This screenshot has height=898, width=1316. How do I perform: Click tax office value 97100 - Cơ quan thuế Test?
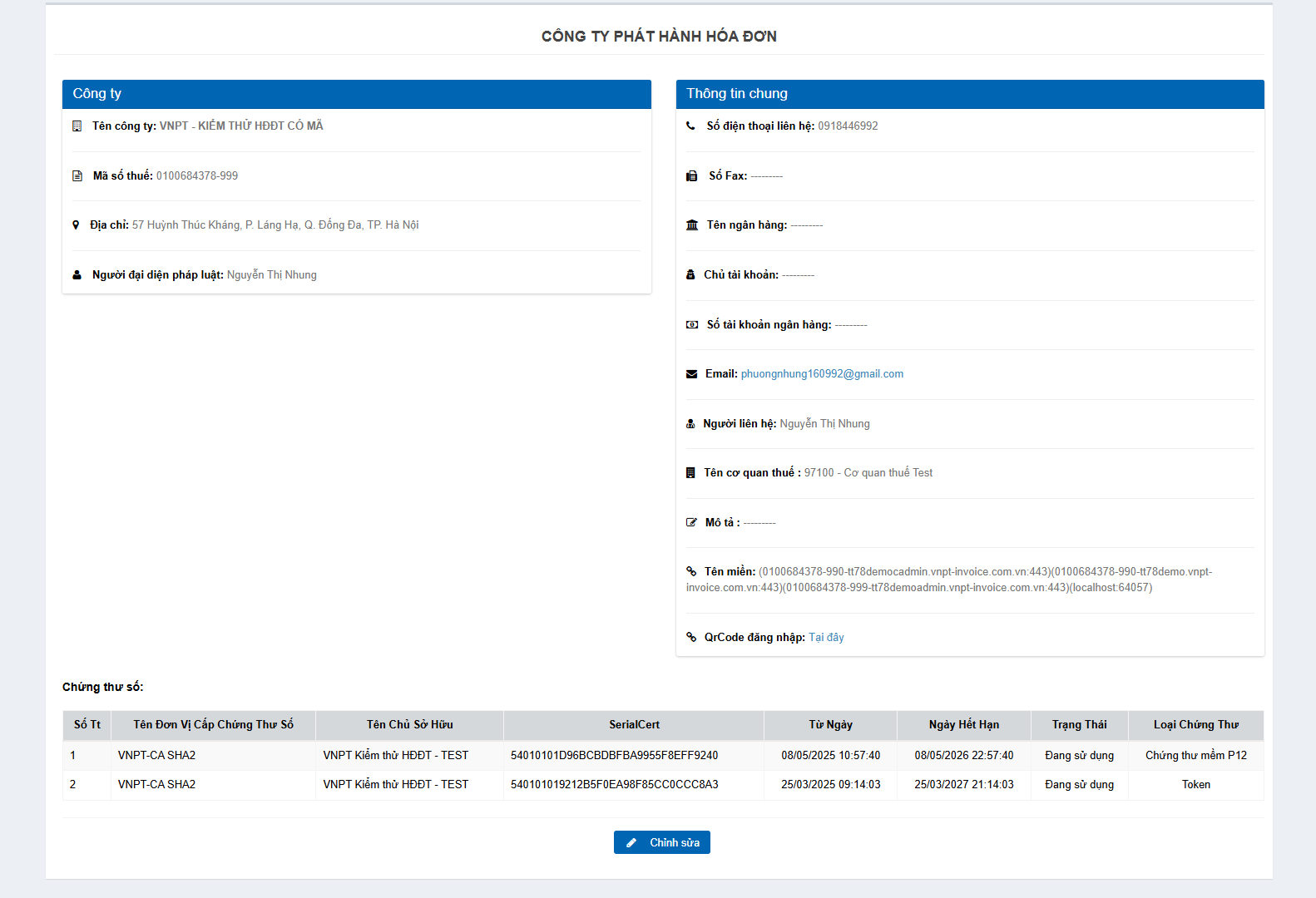pyautogui.click(x=868, y=473)
